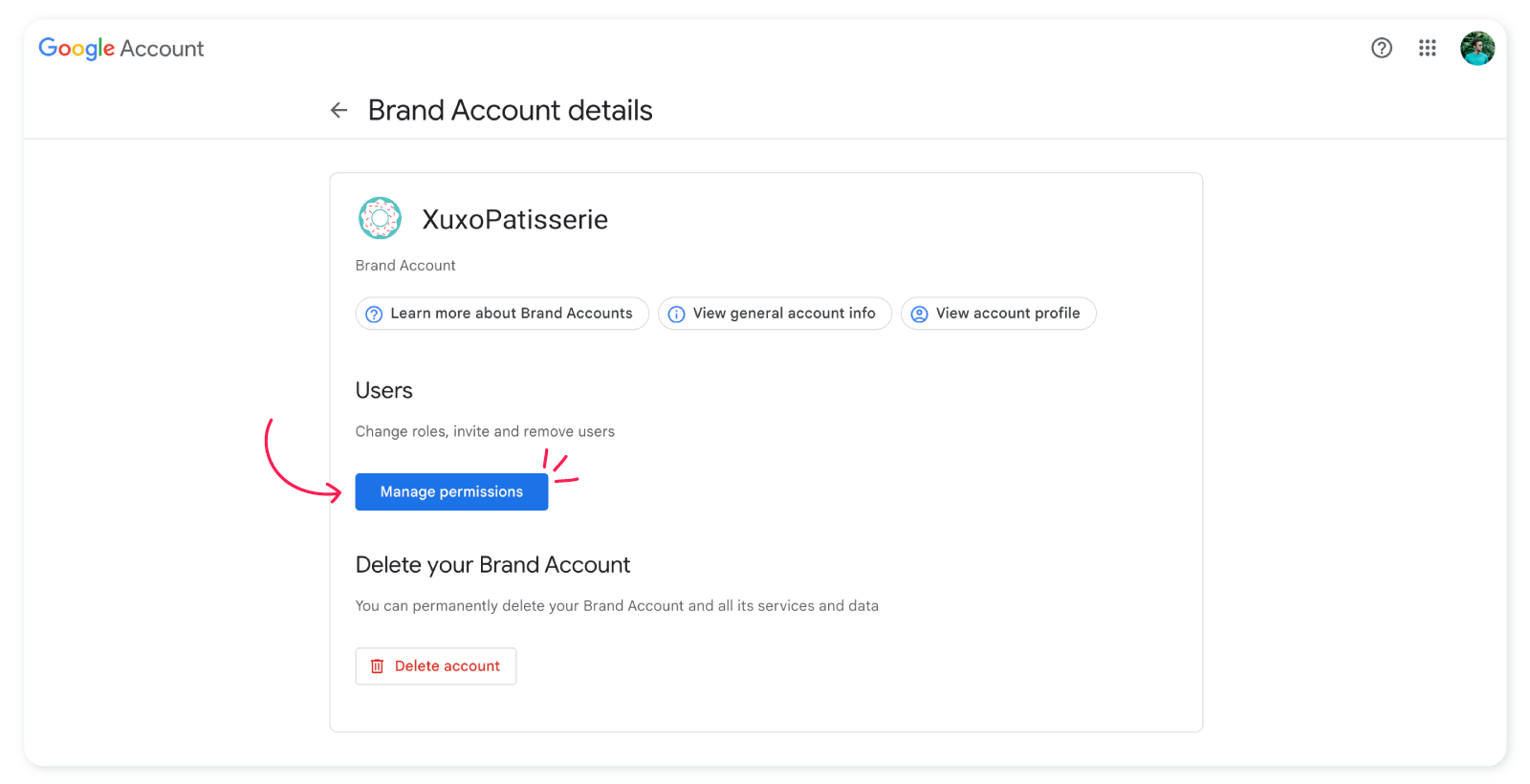This screenshot has height=784, width=1530.
Task: Click the Manage permissions button
Action: pos(451,491)
